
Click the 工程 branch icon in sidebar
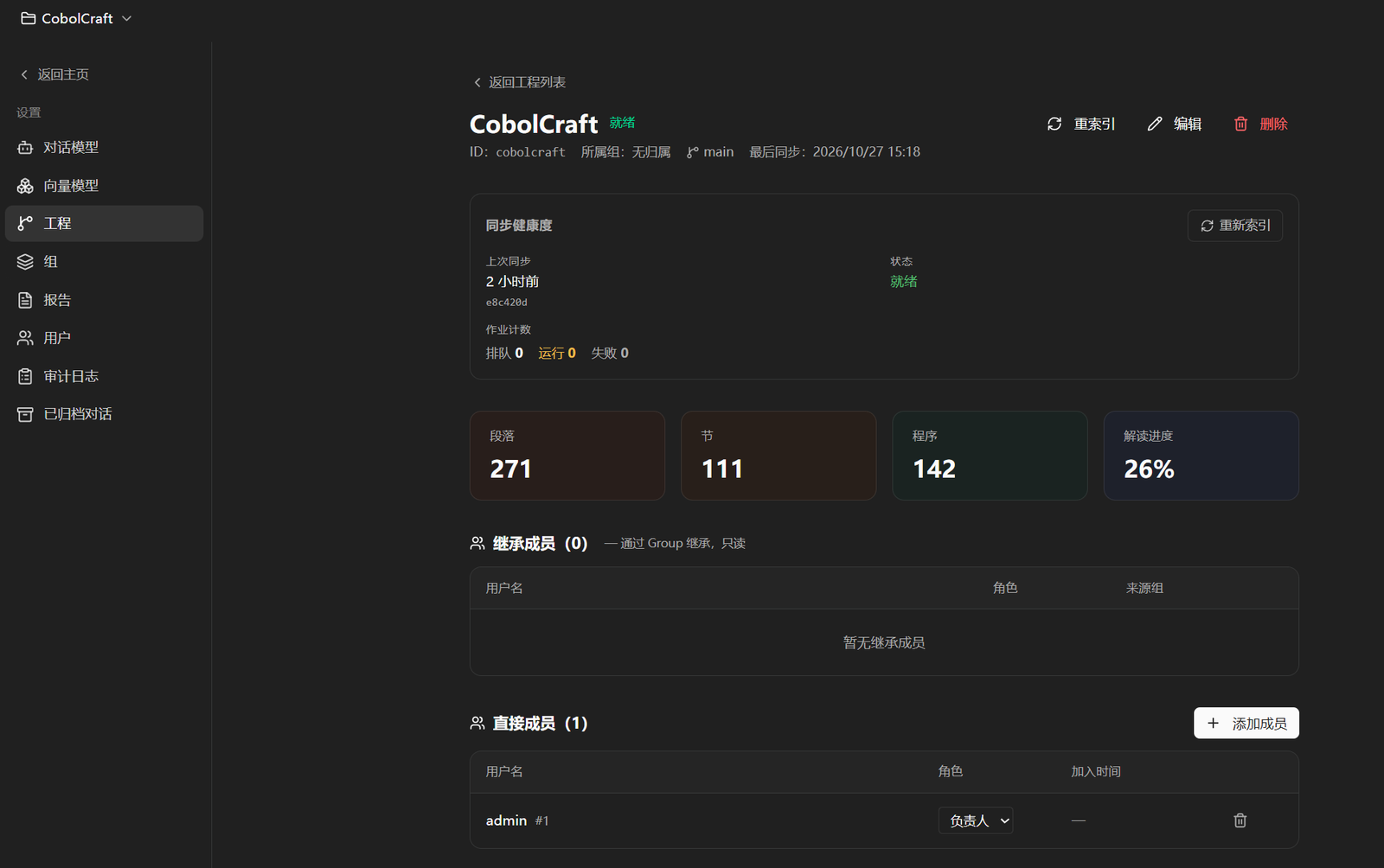coord(25,223)
